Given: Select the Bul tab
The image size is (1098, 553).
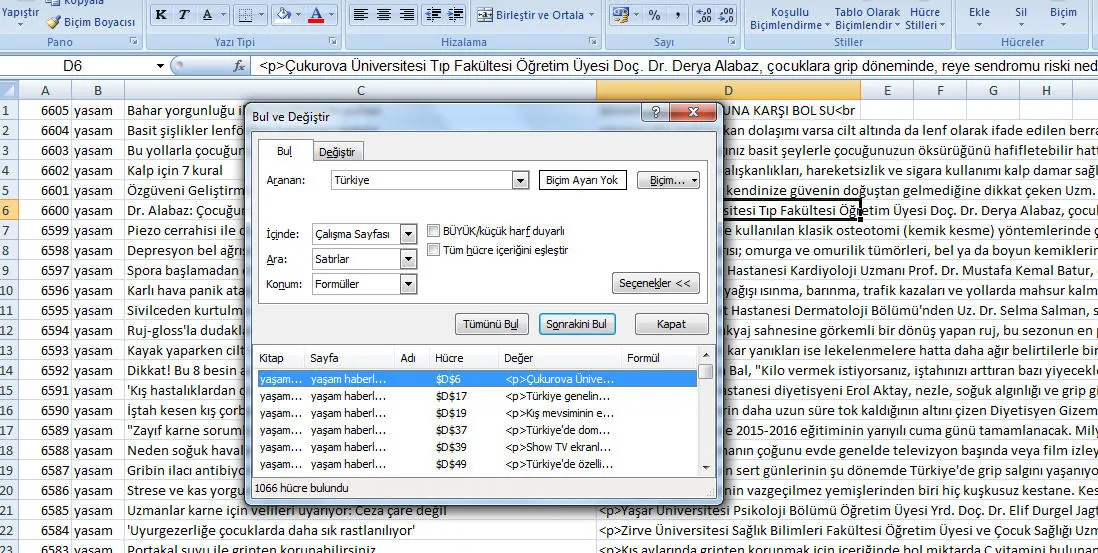Looking at the screenshot, I should [x=284, y=151].
